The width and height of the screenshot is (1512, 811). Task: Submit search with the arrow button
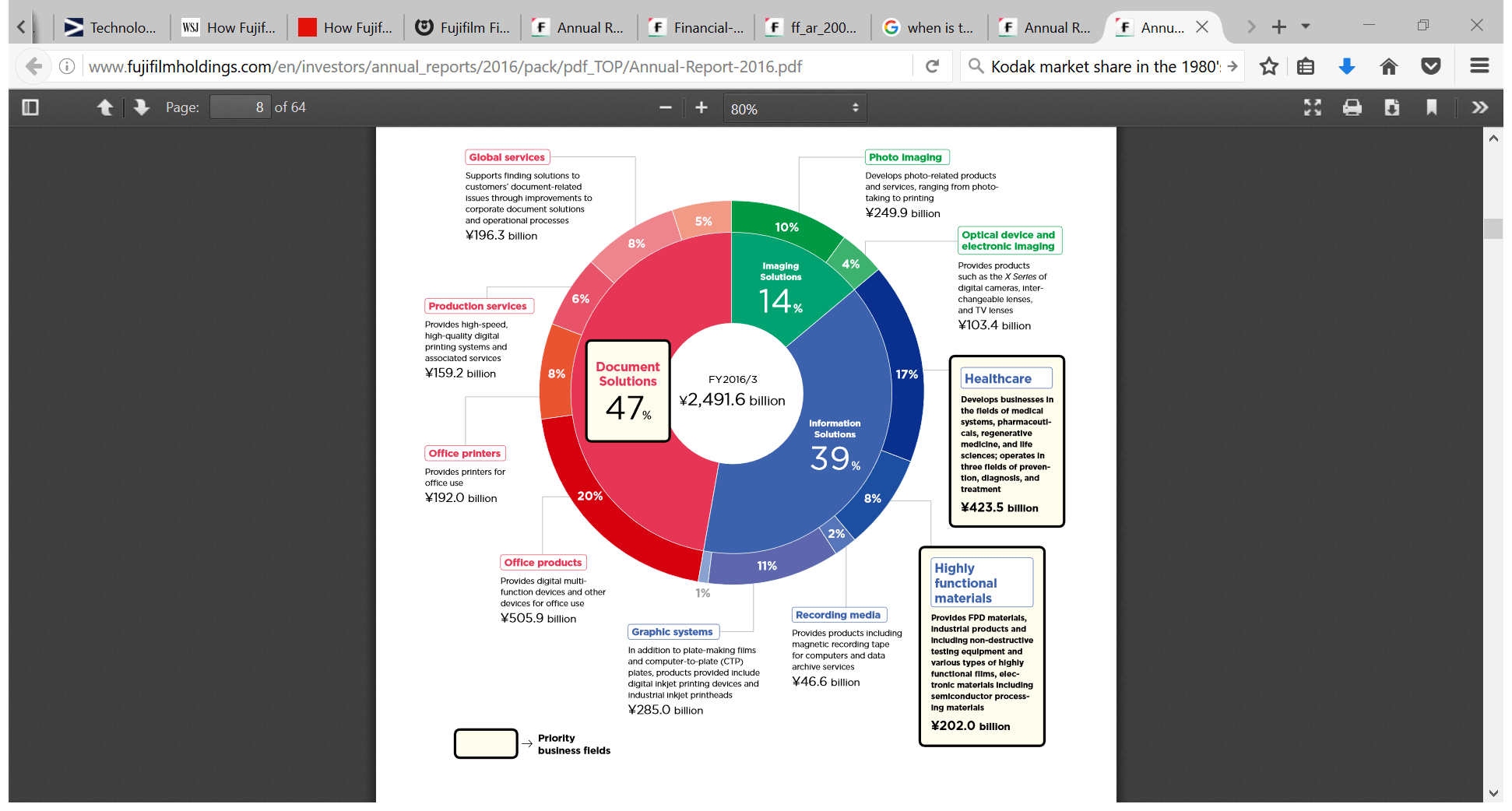pyautogui.click(x=1232, y=66)
